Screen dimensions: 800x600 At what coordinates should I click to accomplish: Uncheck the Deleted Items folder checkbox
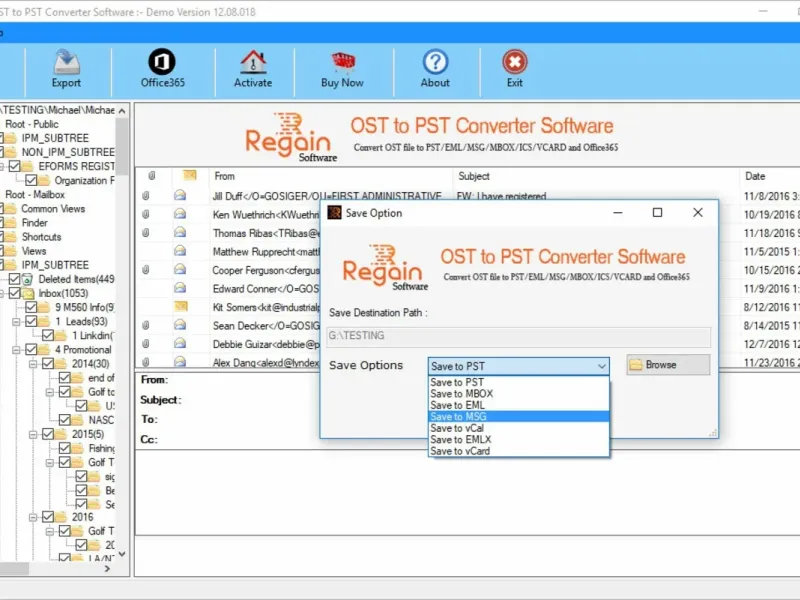click(x=15, y=280)
